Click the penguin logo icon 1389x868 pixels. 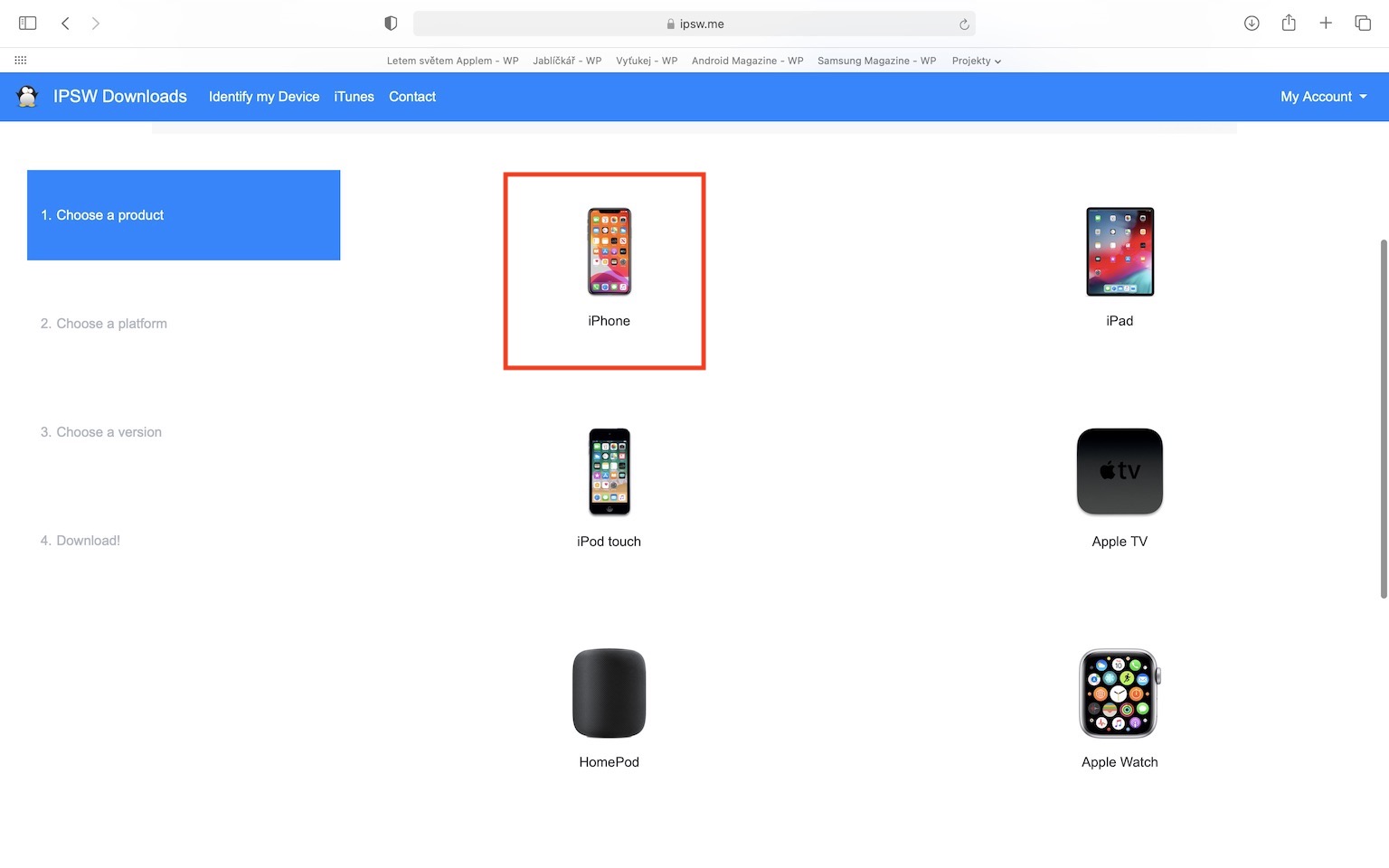click(x=27, y=97)
